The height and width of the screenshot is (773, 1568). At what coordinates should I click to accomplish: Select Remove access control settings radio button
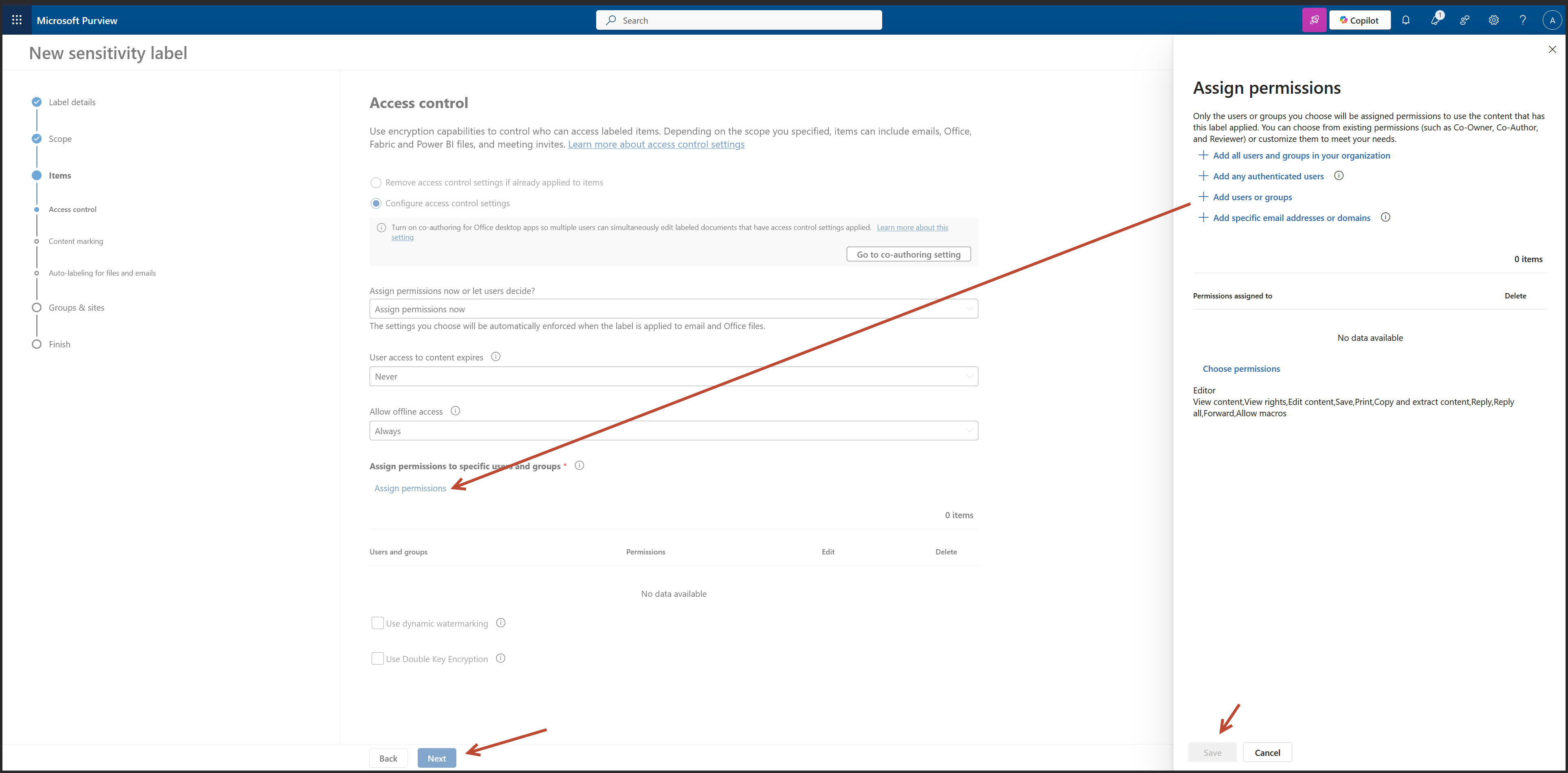click(376, 183)
